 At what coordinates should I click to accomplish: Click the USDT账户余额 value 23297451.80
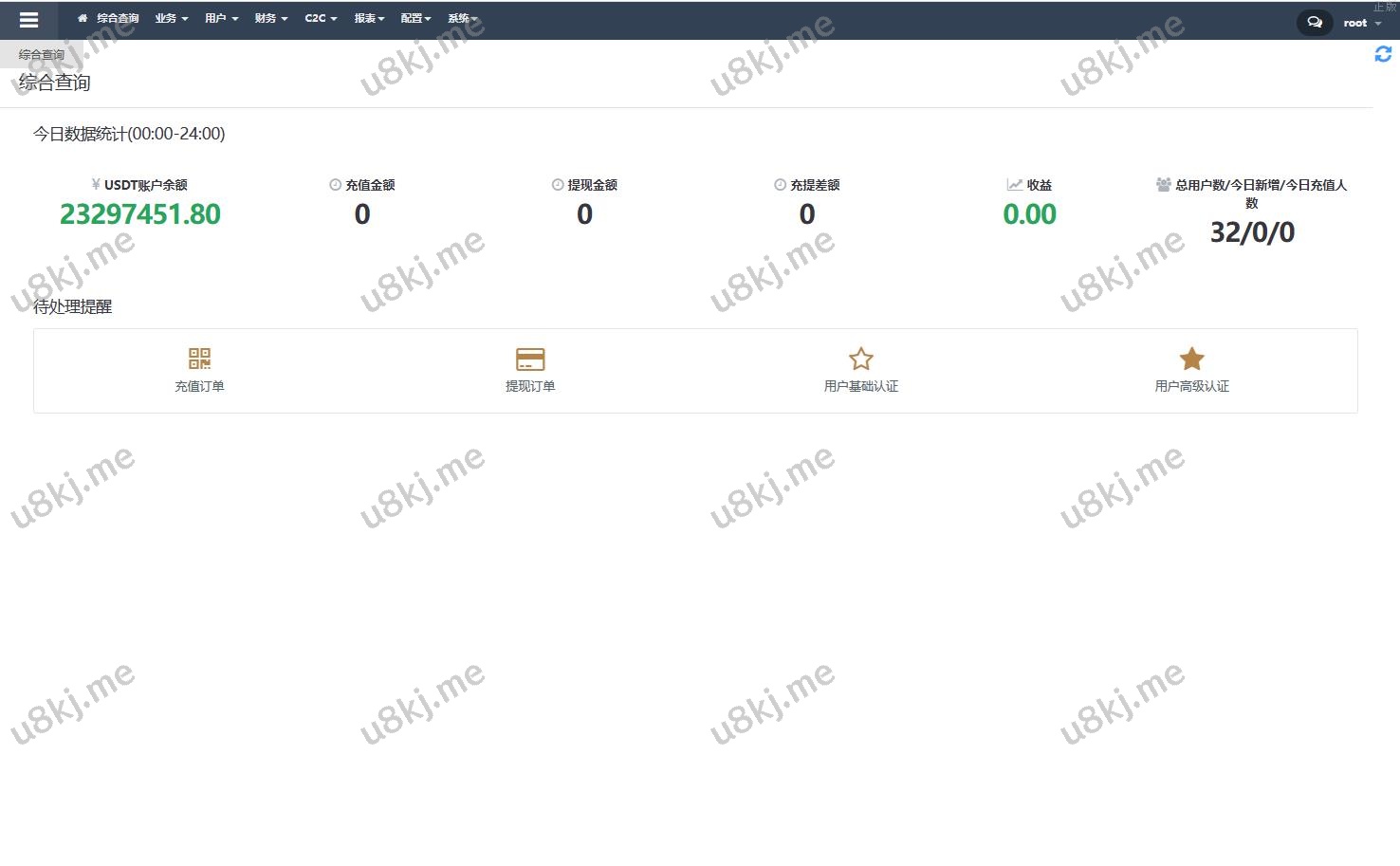point(140,214)
